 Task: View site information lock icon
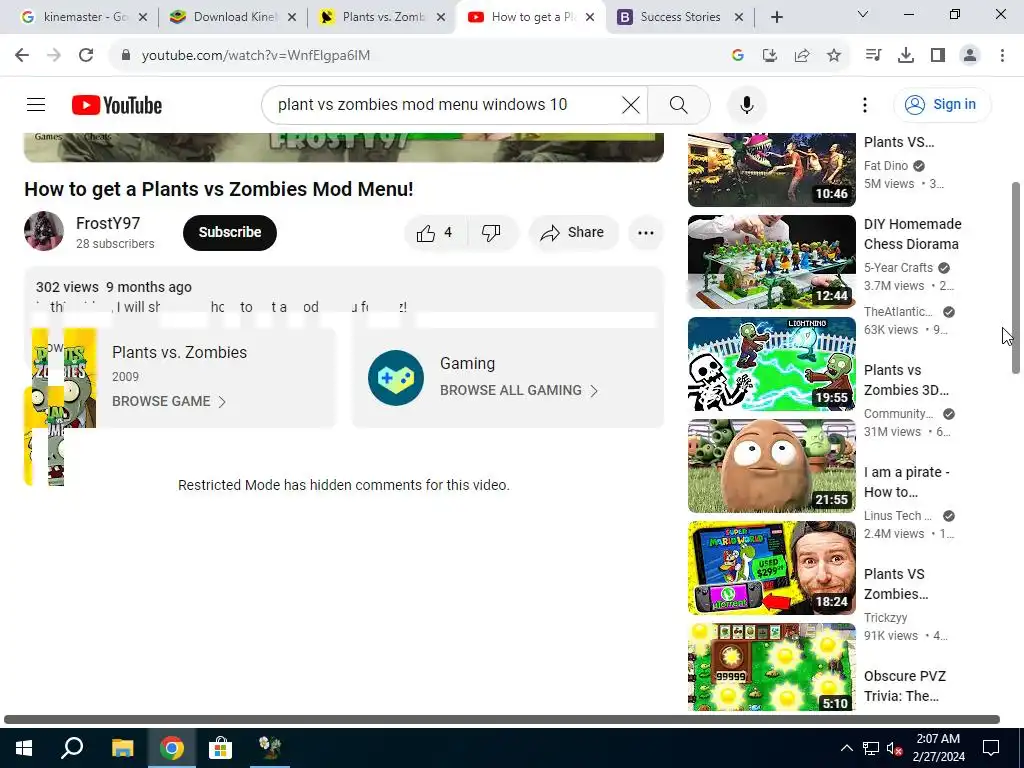pyautogui.click(x=126, y=56)
